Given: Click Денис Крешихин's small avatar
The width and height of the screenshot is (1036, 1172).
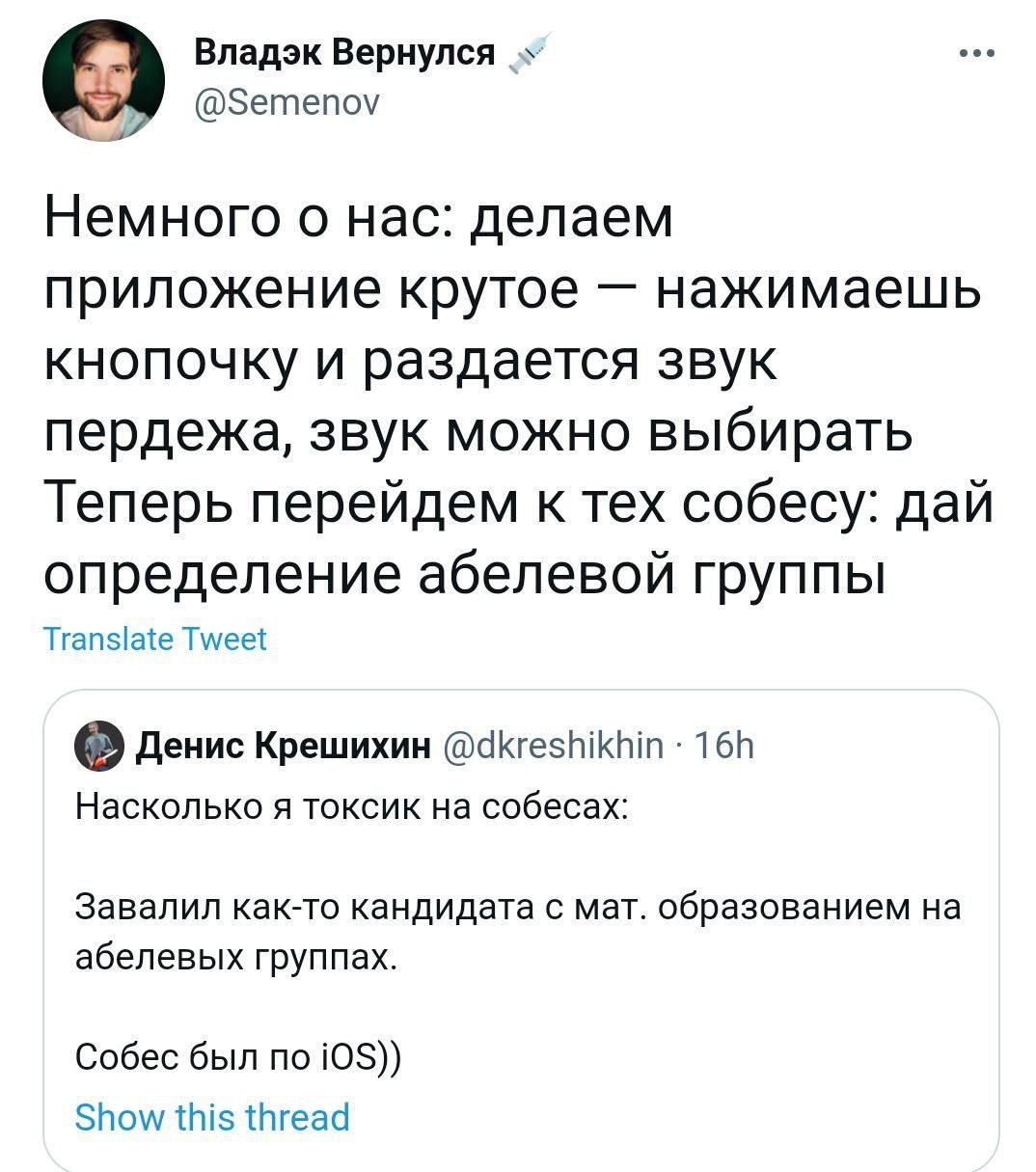Looking at the screenshot, I should 98,746.
